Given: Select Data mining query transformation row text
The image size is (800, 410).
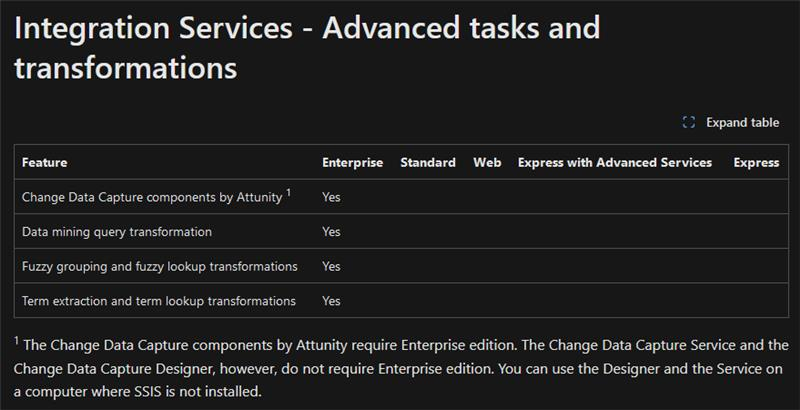Looking at the screenshot, I should (x=117, y=232).
